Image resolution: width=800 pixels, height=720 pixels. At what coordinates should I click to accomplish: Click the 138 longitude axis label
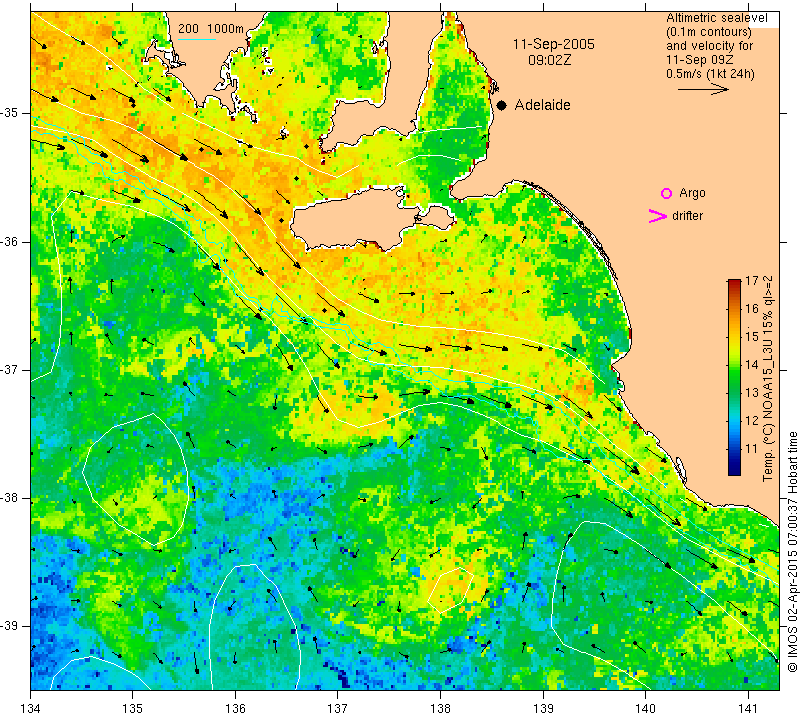(x=440, y=708)
